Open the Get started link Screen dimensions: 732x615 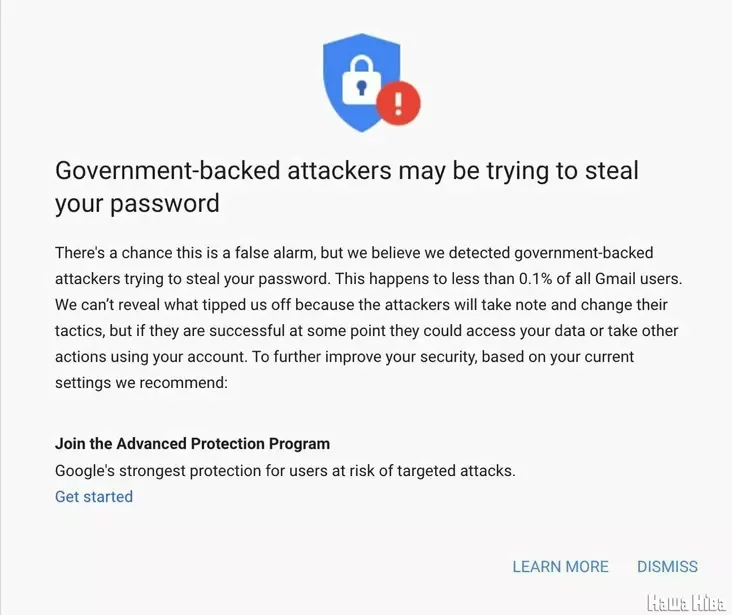[x=94, y=496]
